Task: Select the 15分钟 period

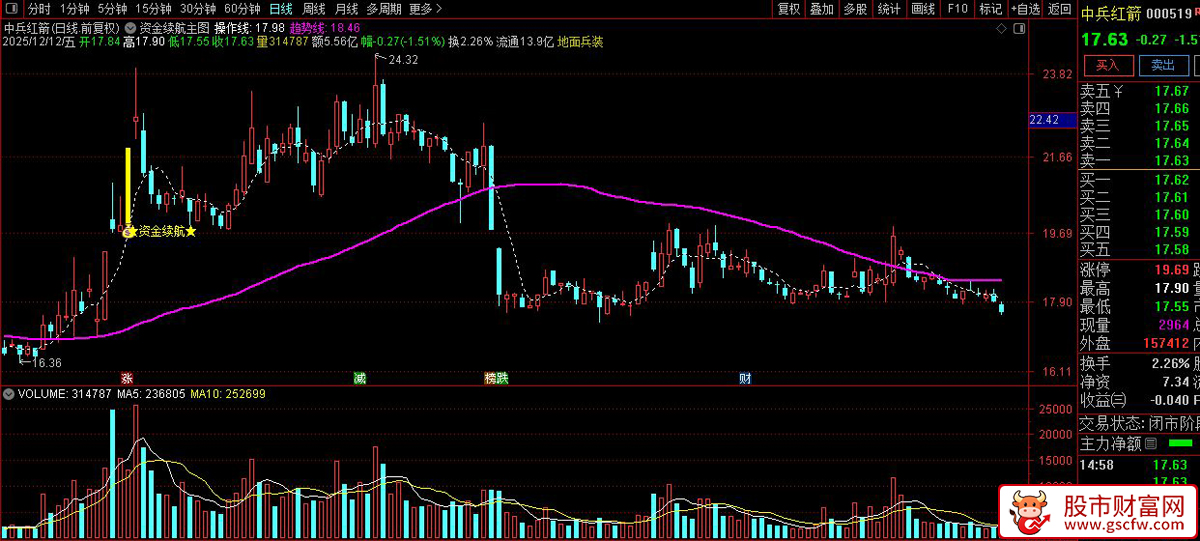Action: click(x=153, y=9)
